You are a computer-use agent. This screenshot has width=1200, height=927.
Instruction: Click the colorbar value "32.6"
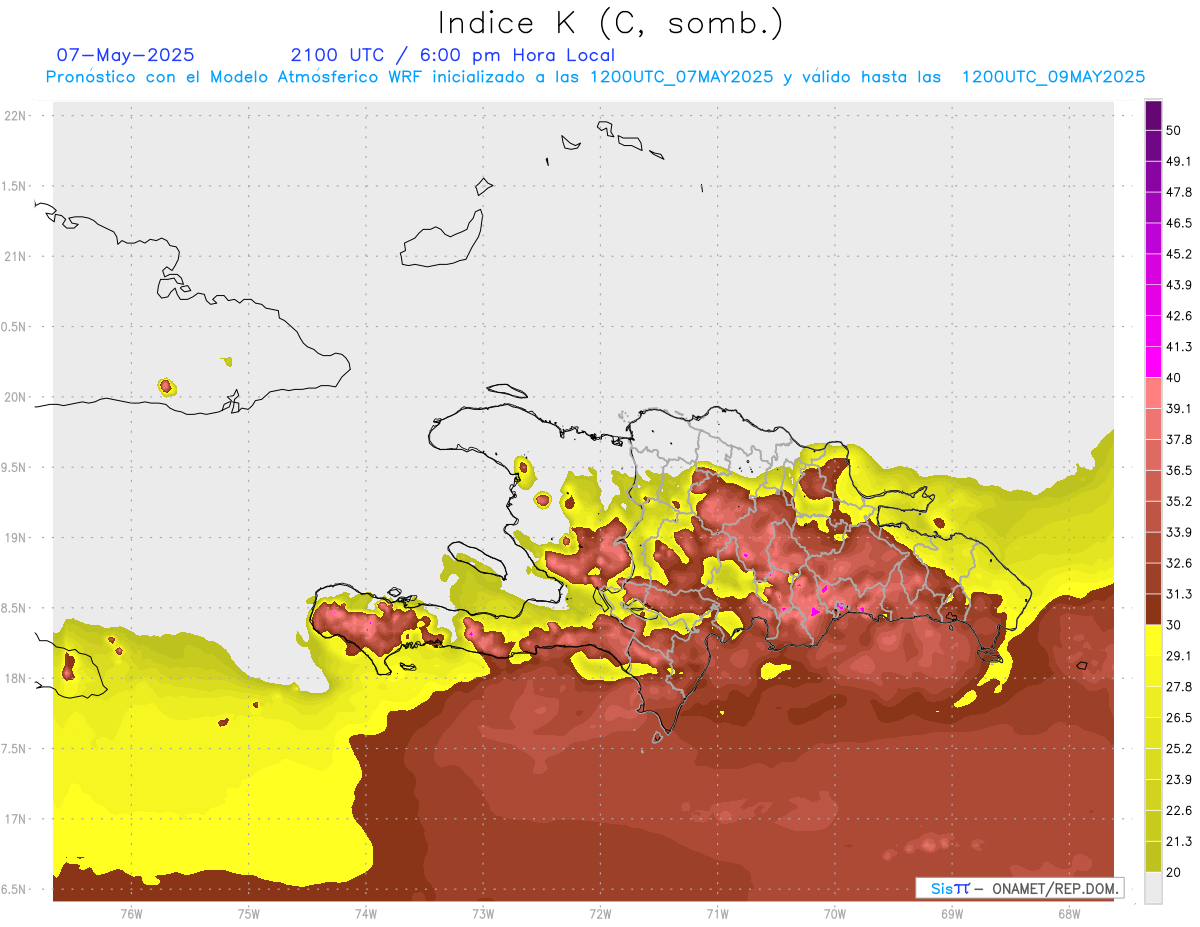click(x=1179, y=563)
